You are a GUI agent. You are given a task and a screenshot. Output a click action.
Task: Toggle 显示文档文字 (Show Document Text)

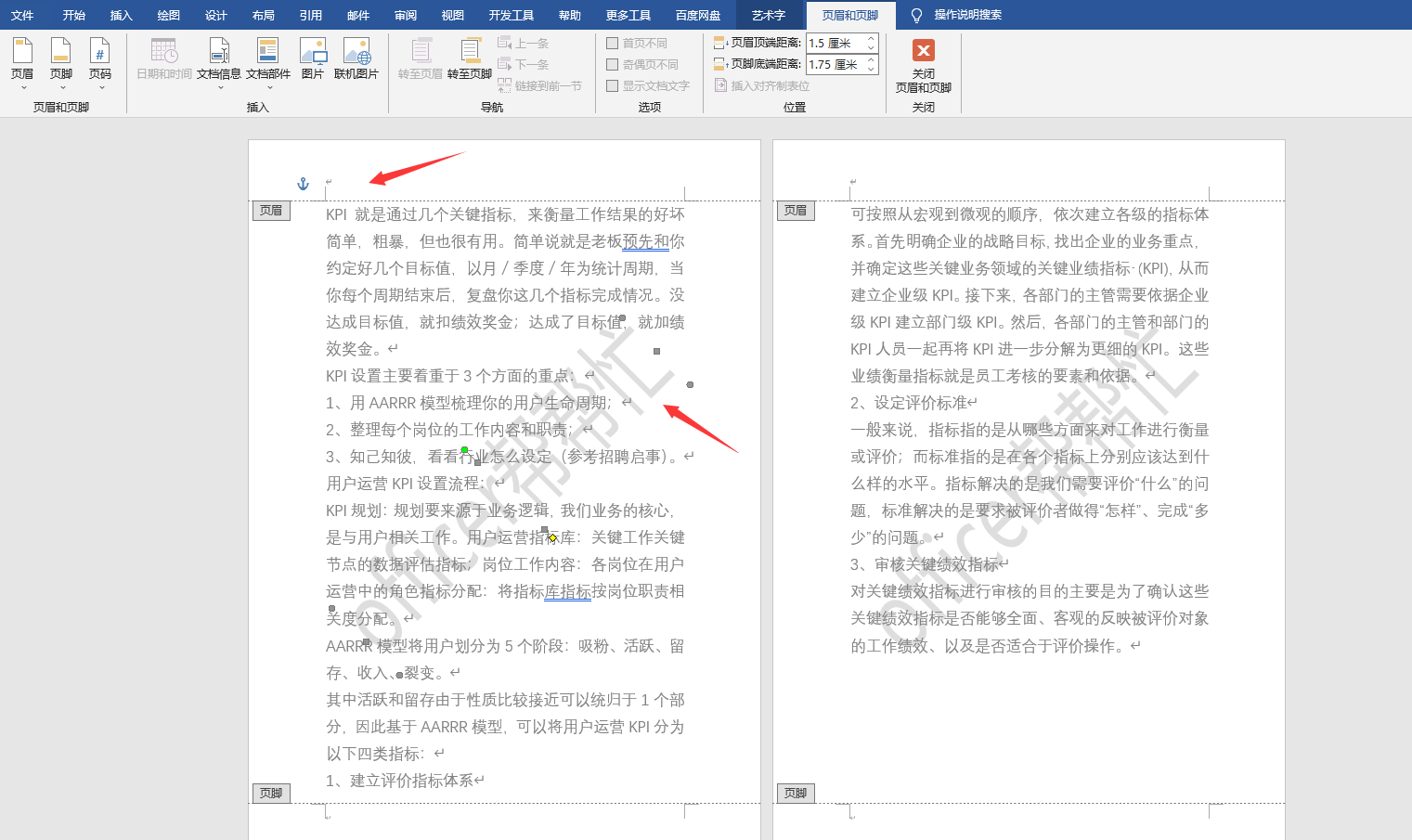(612, 85)
